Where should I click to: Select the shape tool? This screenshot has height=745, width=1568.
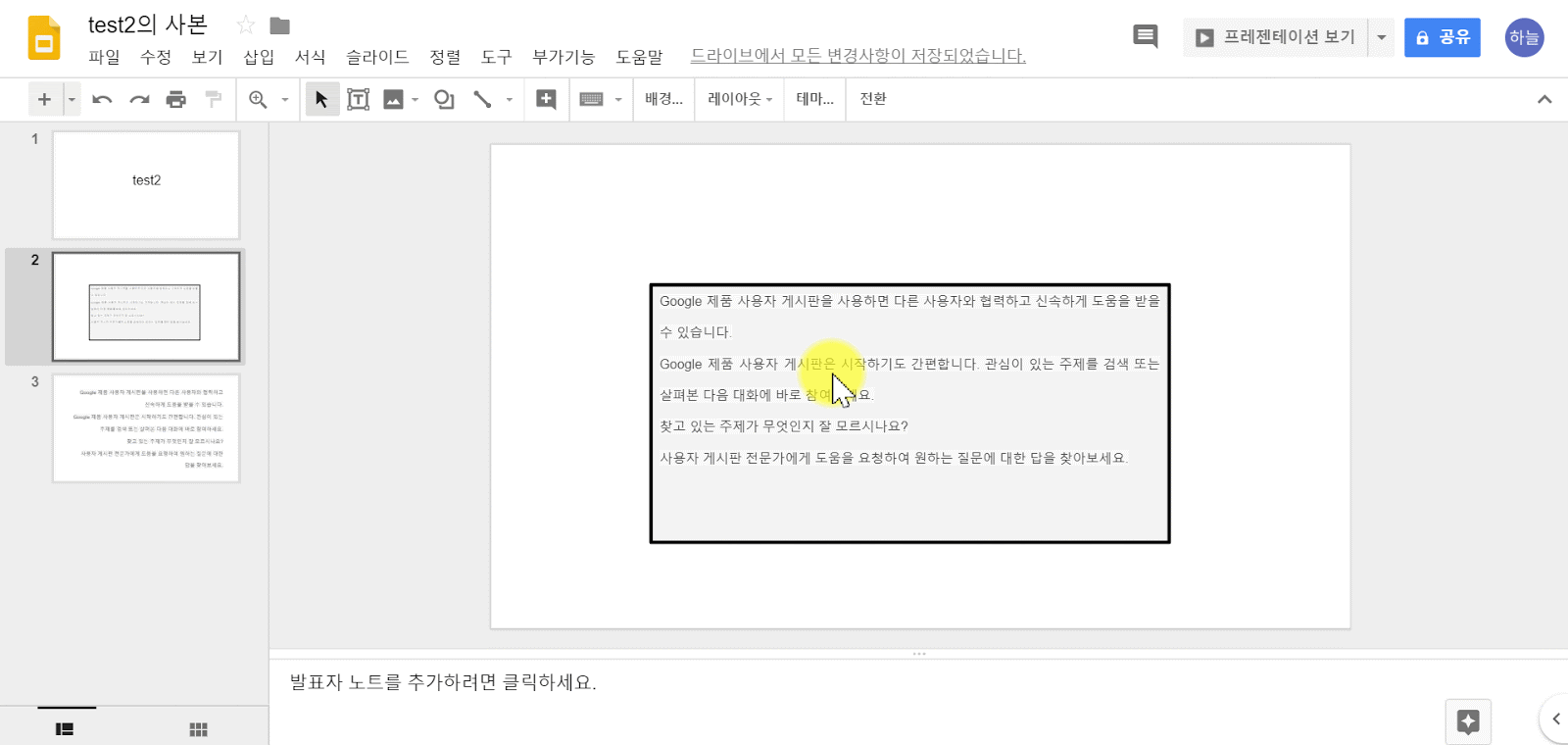click(x=444, y=99)
